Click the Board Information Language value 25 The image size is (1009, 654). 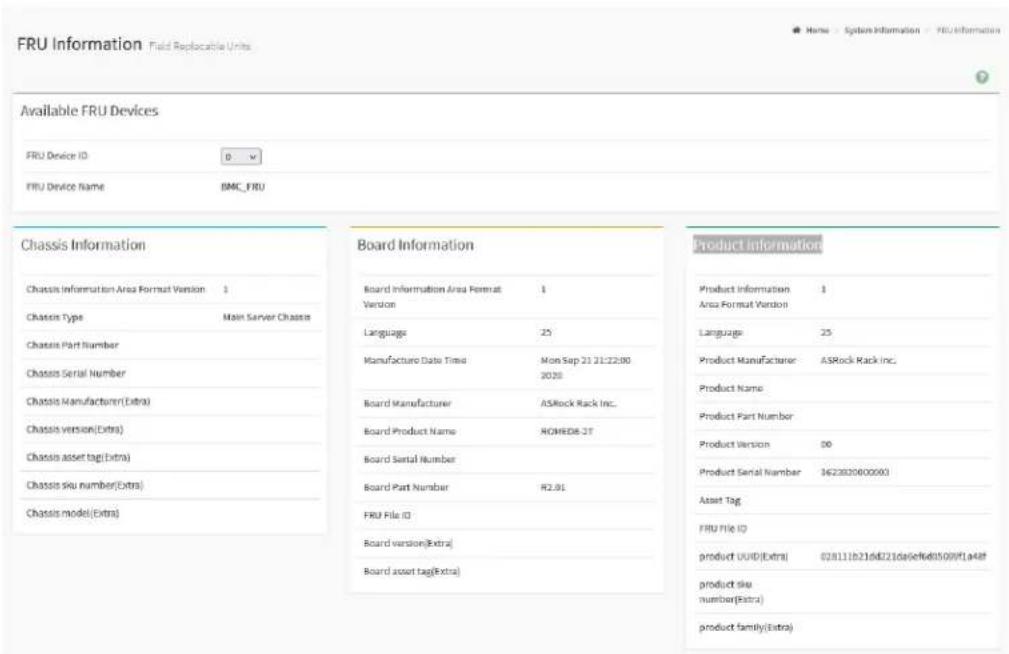[x=546, y=333]
